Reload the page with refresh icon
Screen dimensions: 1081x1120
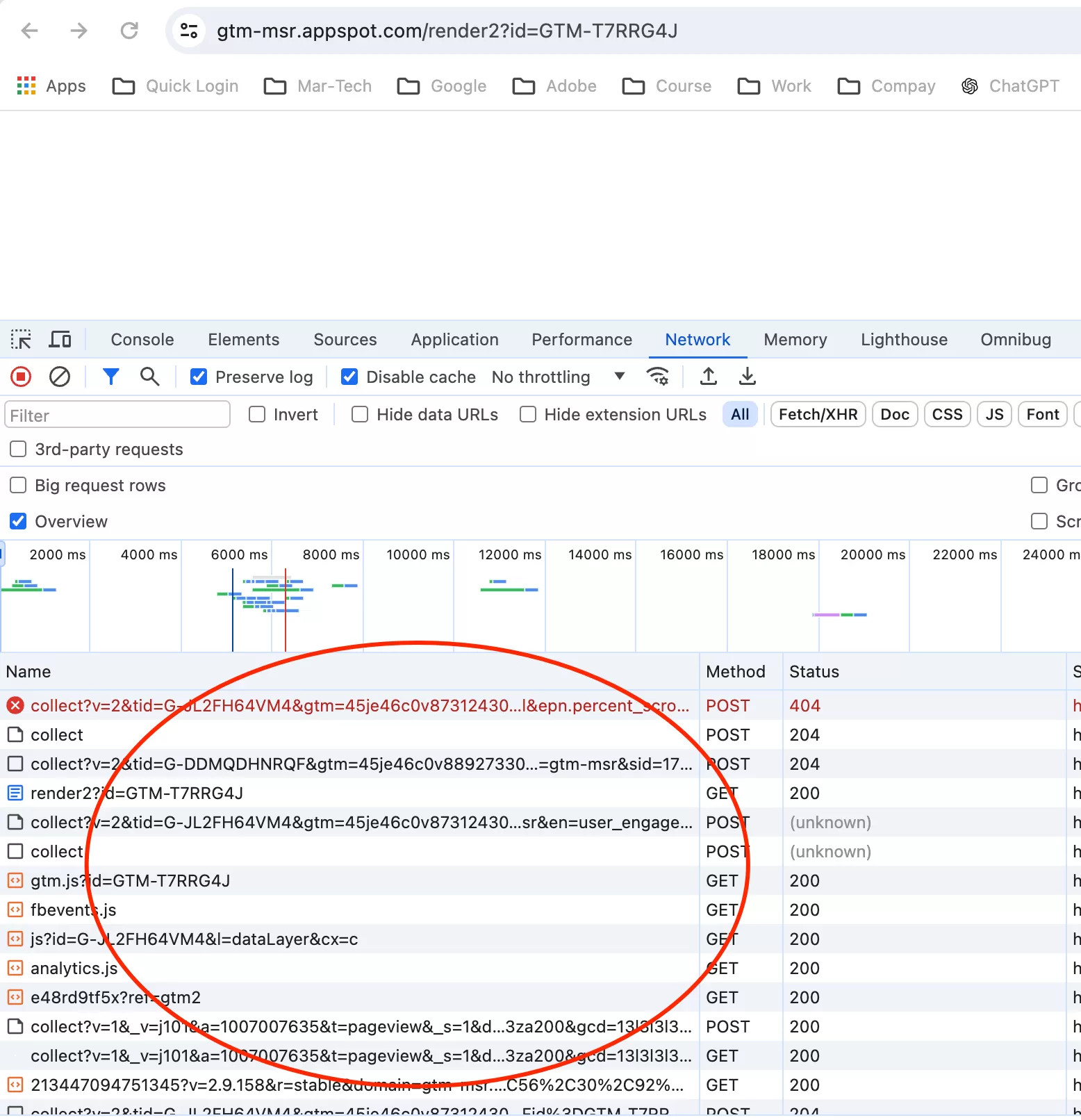tap(129, 31)
